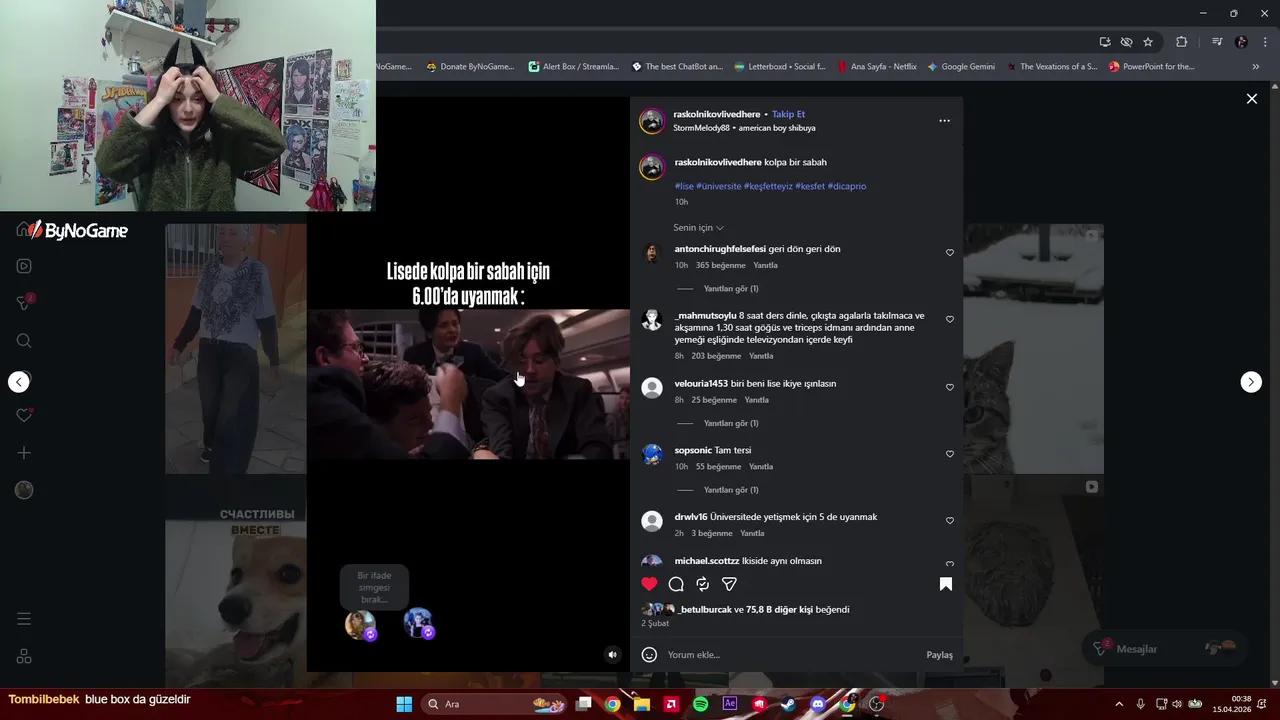Open File Explorer from the taskbar
Image resolution: width=1280 pixels, height=720 pixels.
[x=642, y=704]
